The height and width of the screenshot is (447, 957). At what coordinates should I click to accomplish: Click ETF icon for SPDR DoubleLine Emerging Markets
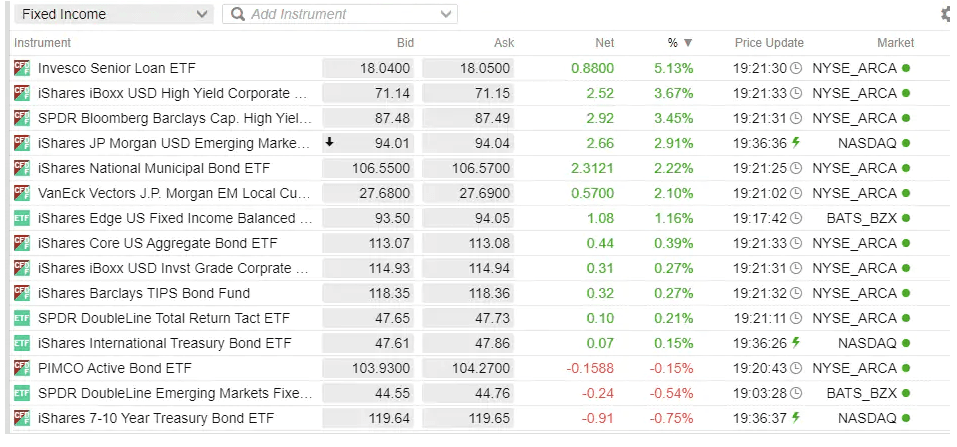click(22, 393)
